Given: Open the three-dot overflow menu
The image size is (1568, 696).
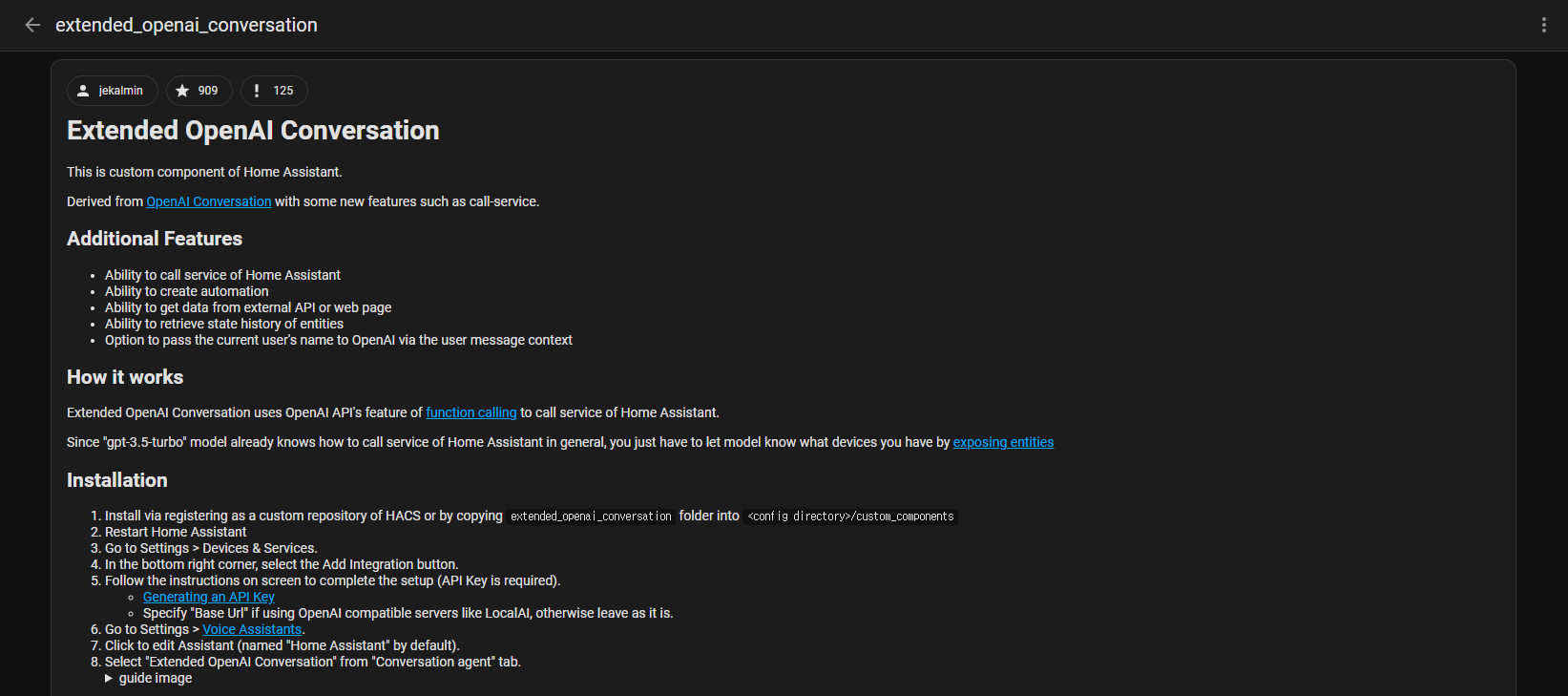Looking at the screenshot, I should click(x=1543, y=25).
